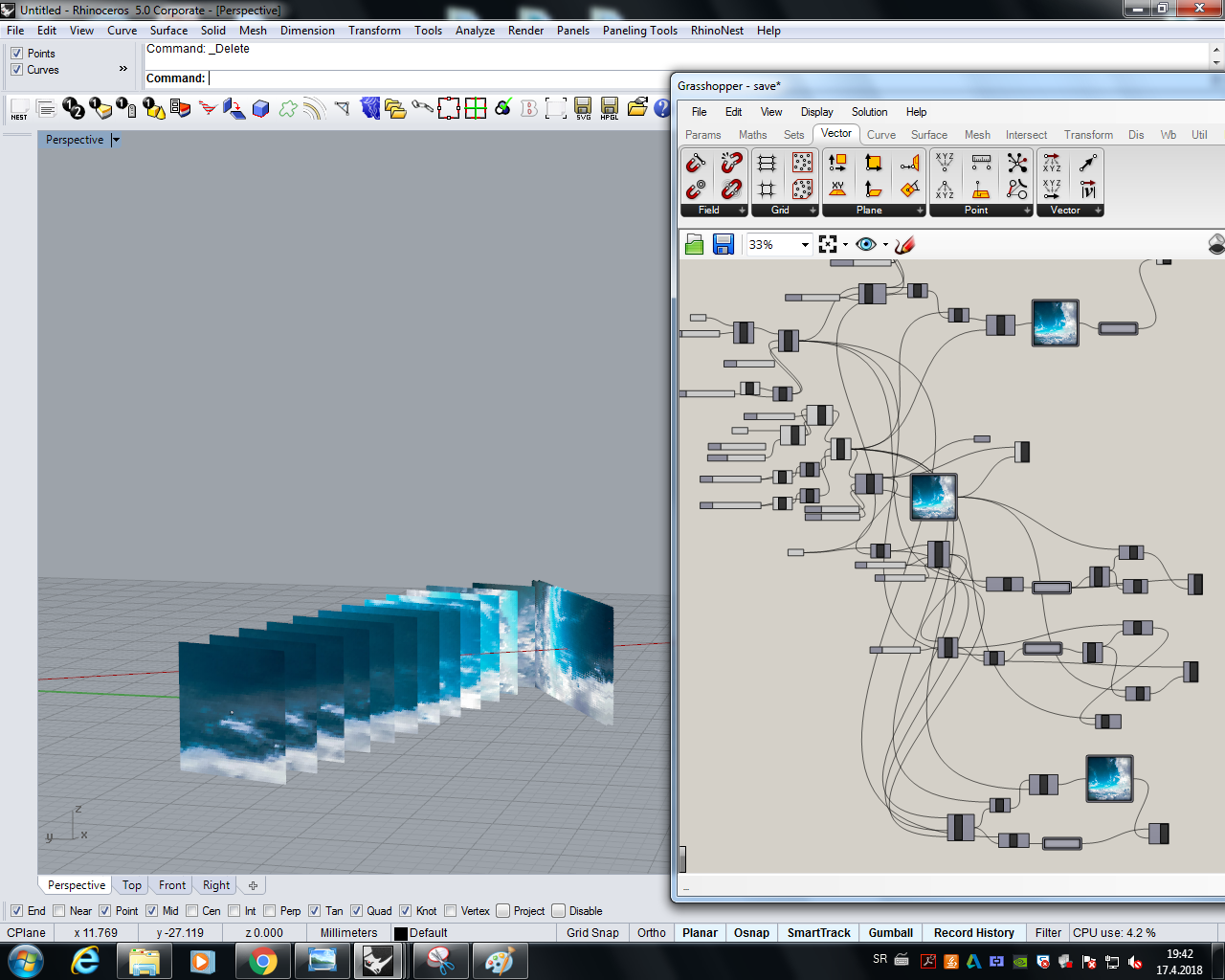Viewport: 1225px width, 980px height.
Task: Enable the Project osnap checkbox
Action: coord(502,911)
